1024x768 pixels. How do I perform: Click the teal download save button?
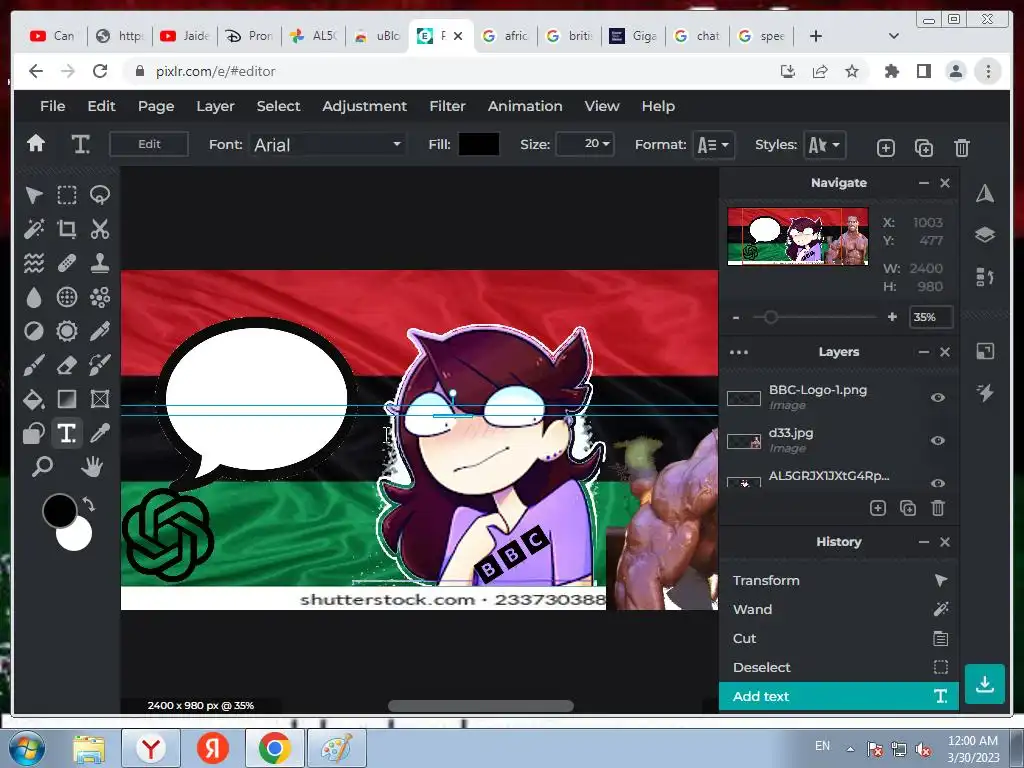984,684
